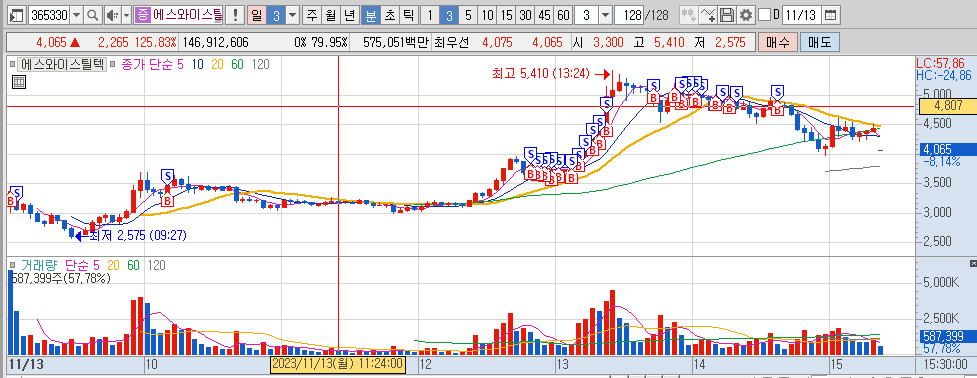Click the greyed candle compare icon
Image resolution: width=977 pixels, height=378 pixels.
688,15
